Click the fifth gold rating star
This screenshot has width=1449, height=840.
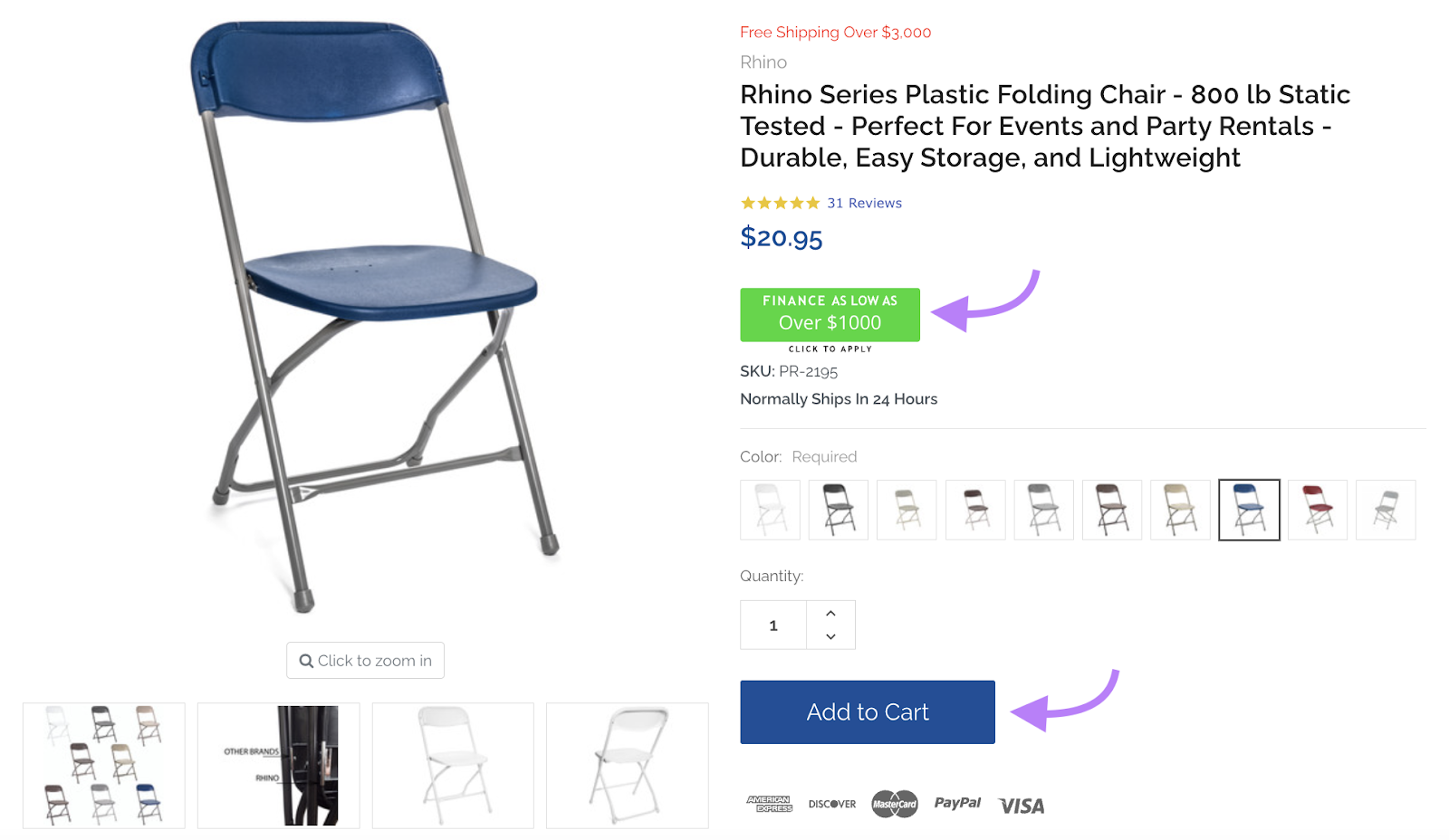[x=811, y=203]
